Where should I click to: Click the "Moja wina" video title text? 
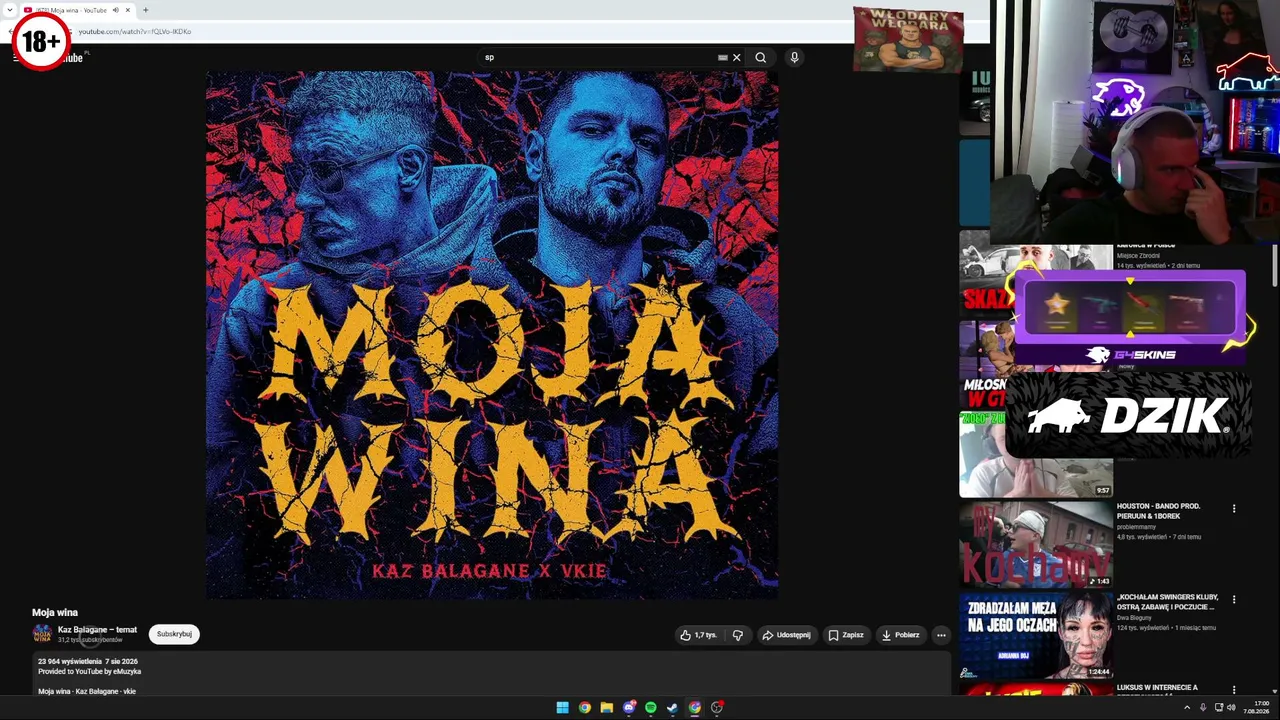55,612
